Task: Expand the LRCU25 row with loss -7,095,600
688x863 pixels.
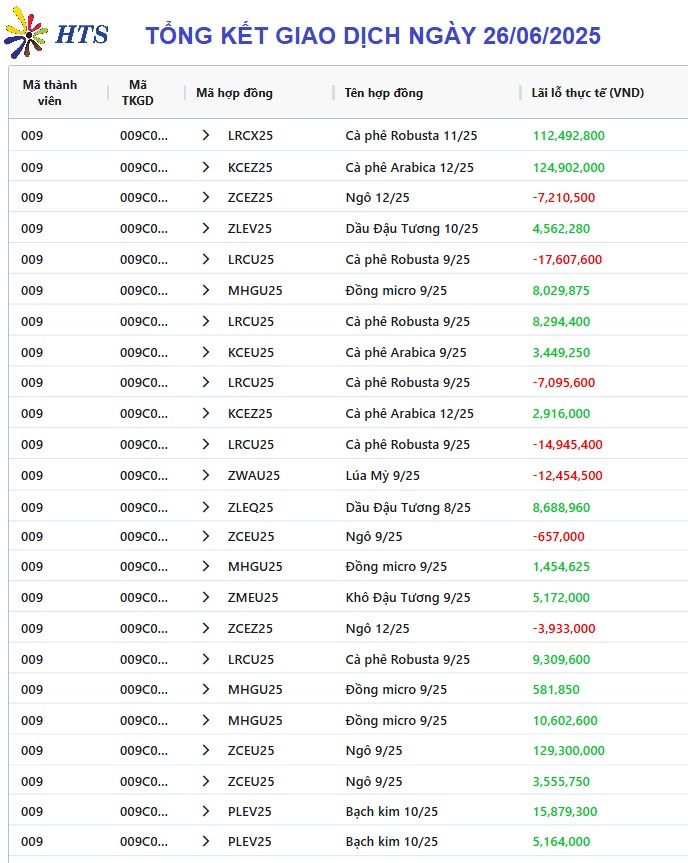Action: tap(206, 383)
